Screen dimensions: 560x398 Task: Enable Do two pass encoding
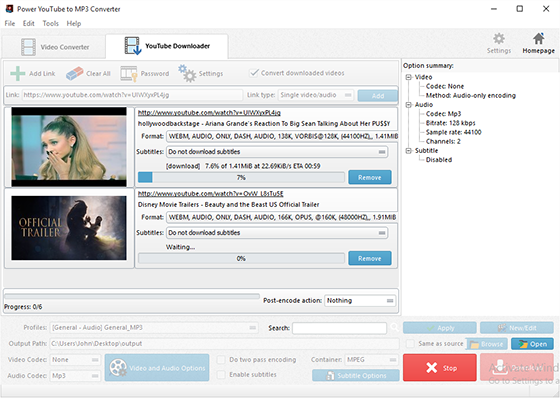221,359
